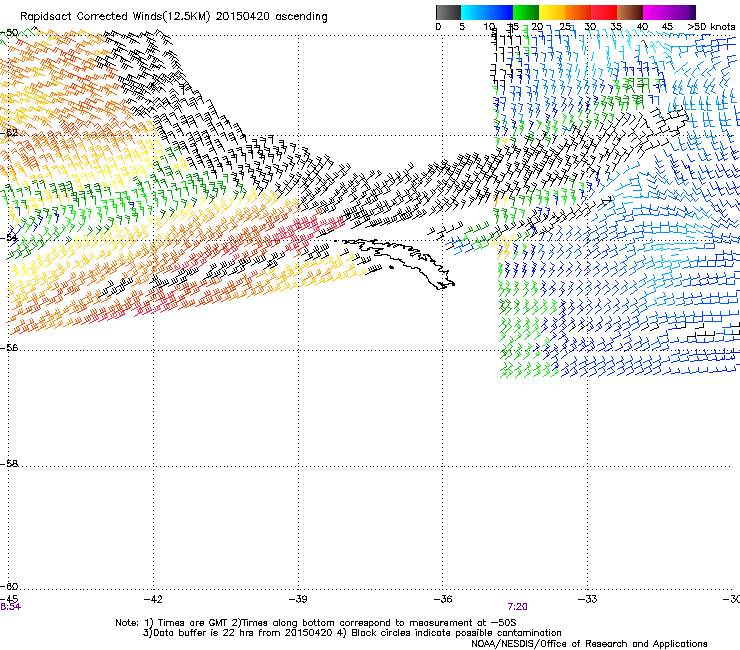Click the "NOAA/NESDIS/Office of Research and Applications" credit

pyautogui.click(x=589, y=644)
